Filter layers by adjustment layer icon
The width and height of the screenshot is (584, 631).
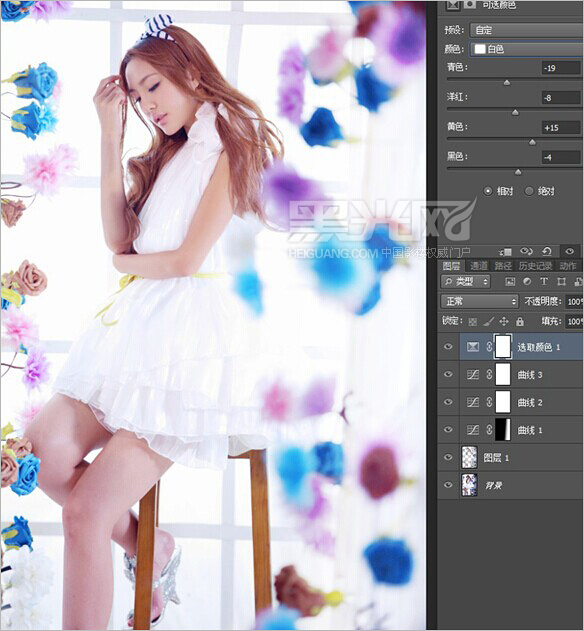click(x=527, y=281)
